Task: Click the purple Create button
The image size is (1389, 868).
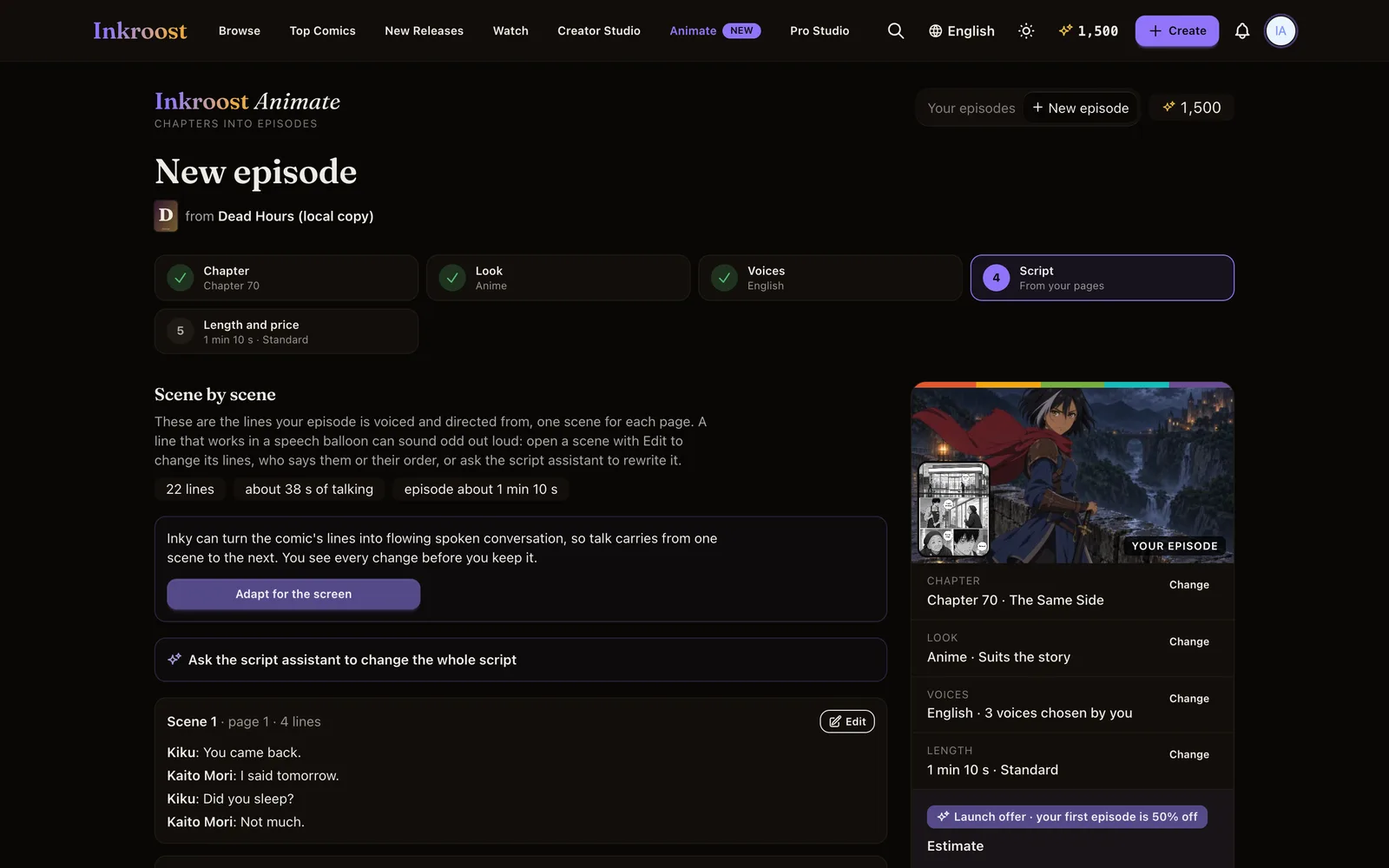Action: (x=1177, y=31)
